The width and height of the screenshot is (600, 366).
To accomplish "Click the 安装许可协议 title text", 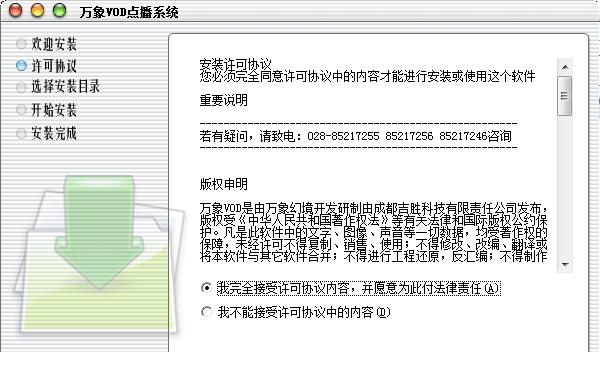I will click(236, 64).
